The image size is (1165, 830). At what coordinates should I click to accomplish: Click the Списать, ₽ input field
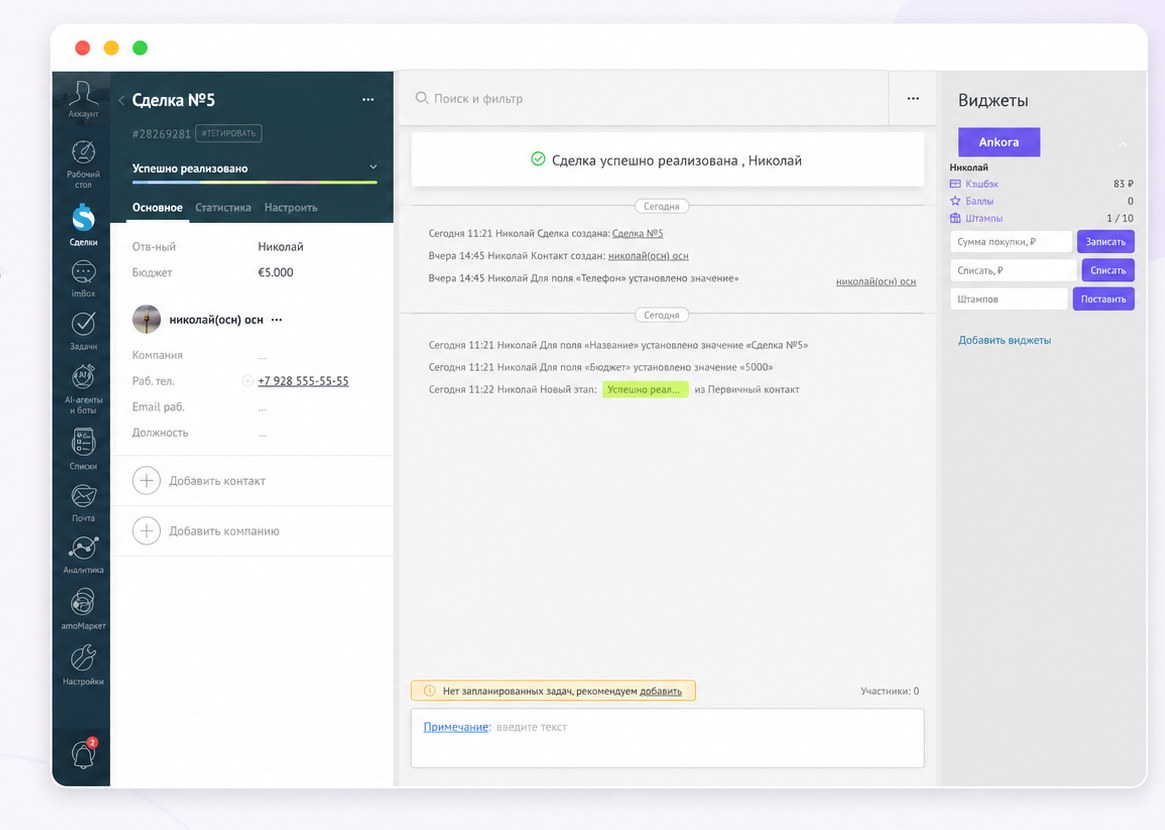click(x=1013, y=270)
